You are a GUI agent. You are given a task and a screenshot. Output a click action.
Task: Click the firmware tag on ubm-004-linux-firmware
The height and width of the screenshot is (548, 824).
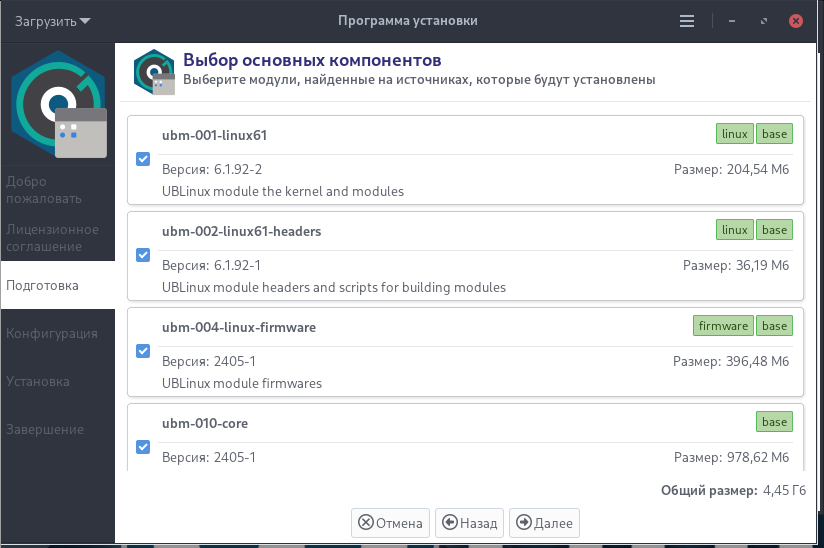click(723, 326)
